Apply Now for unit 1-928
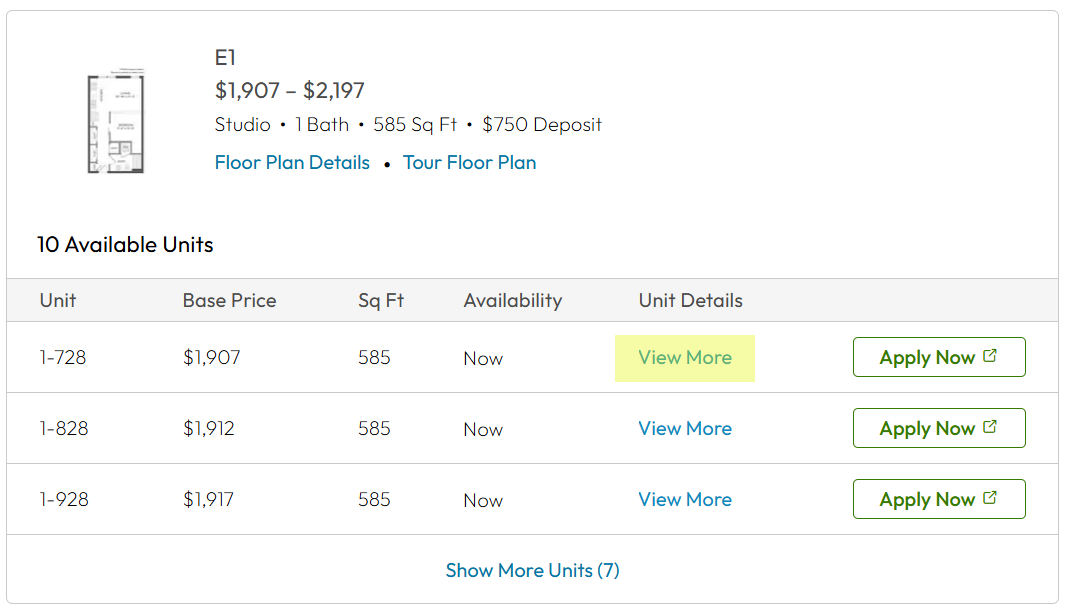 pos(939,499)
